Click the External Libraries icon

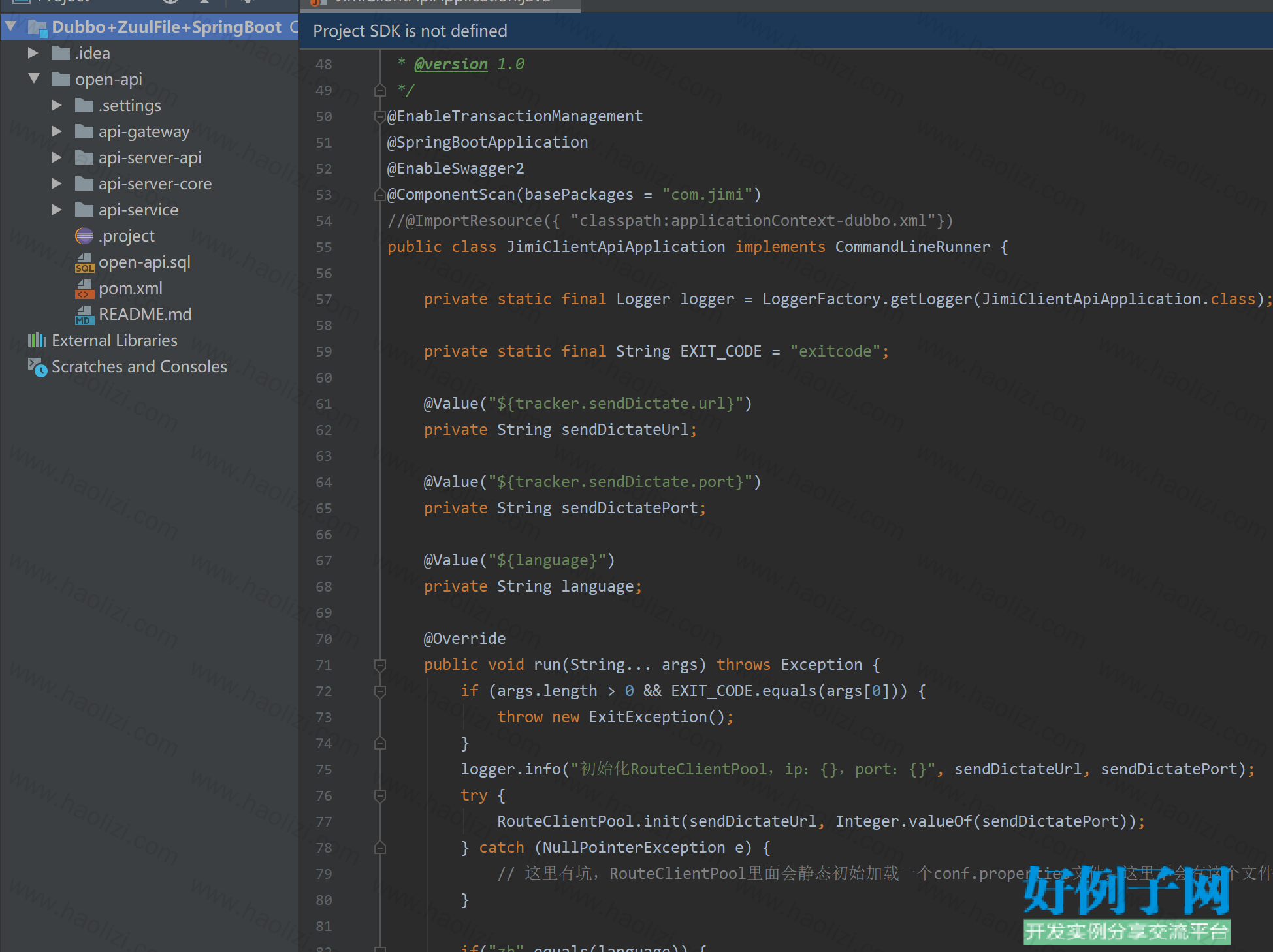[x=37, y=340]
